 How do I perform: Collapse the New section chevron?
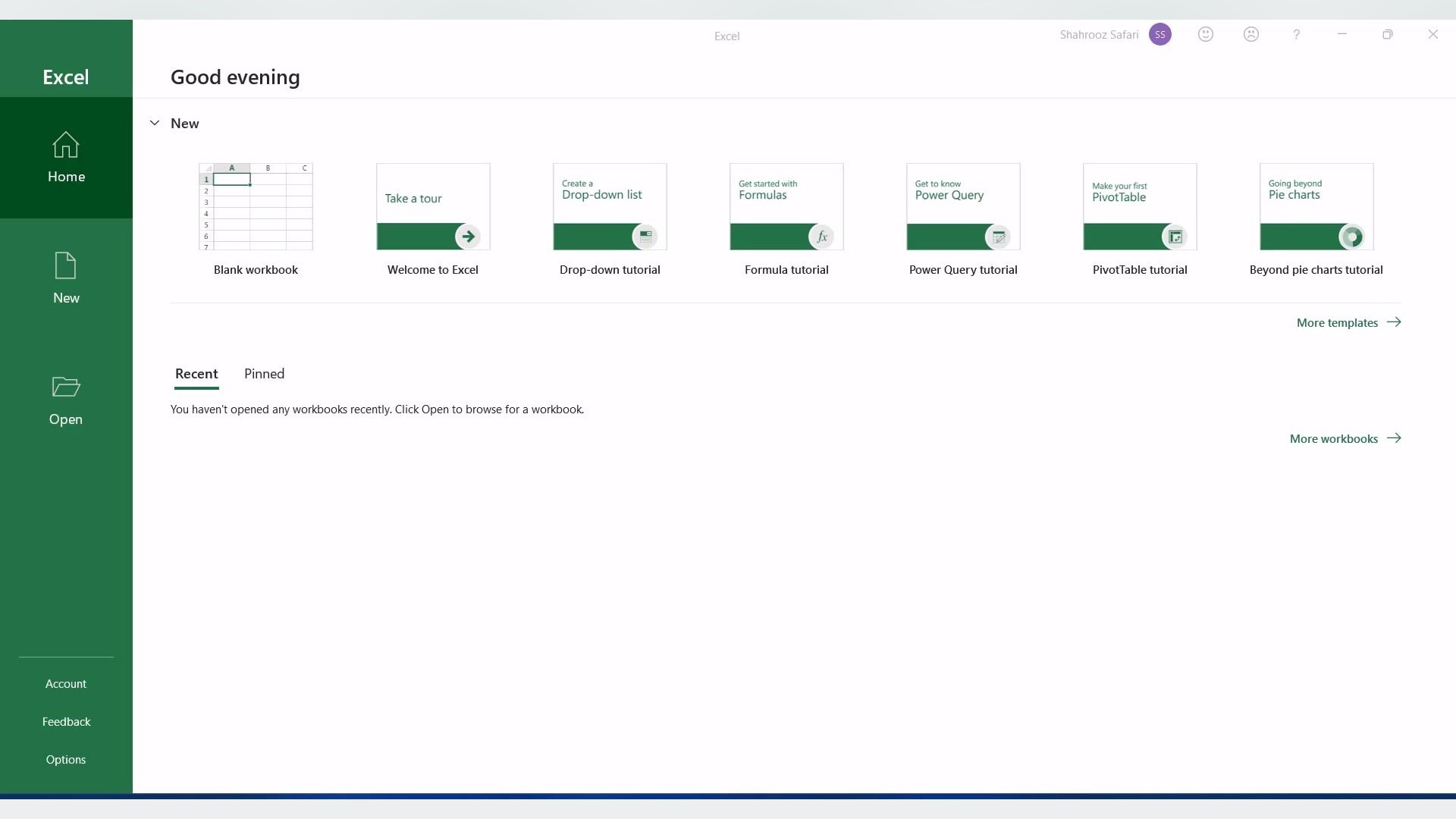[155, 123]
